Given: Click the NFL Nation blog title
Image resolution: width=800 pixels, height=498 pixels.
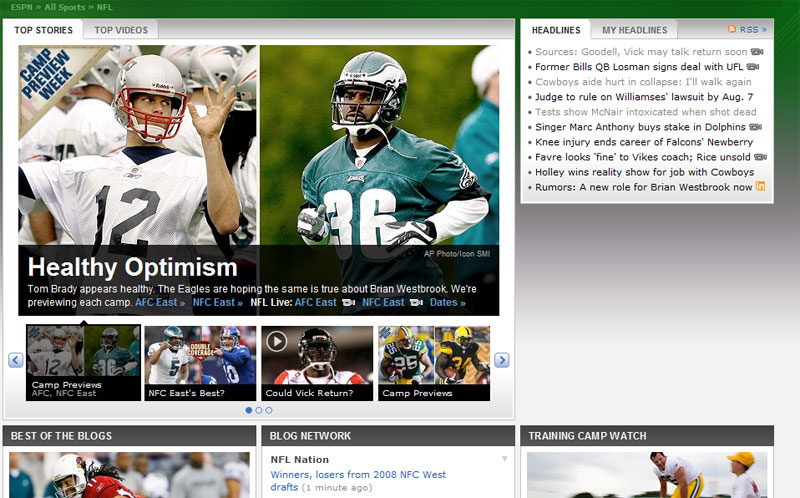Looking at the screenshot, I should coord(299,459).
